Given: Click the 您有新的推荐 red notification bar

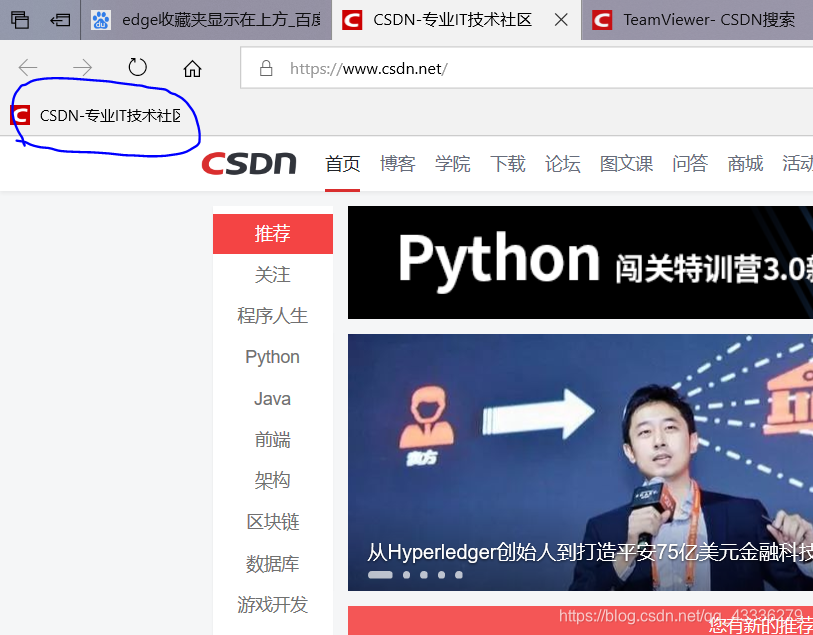Looking at the screenshot, I should pos(580,620).
